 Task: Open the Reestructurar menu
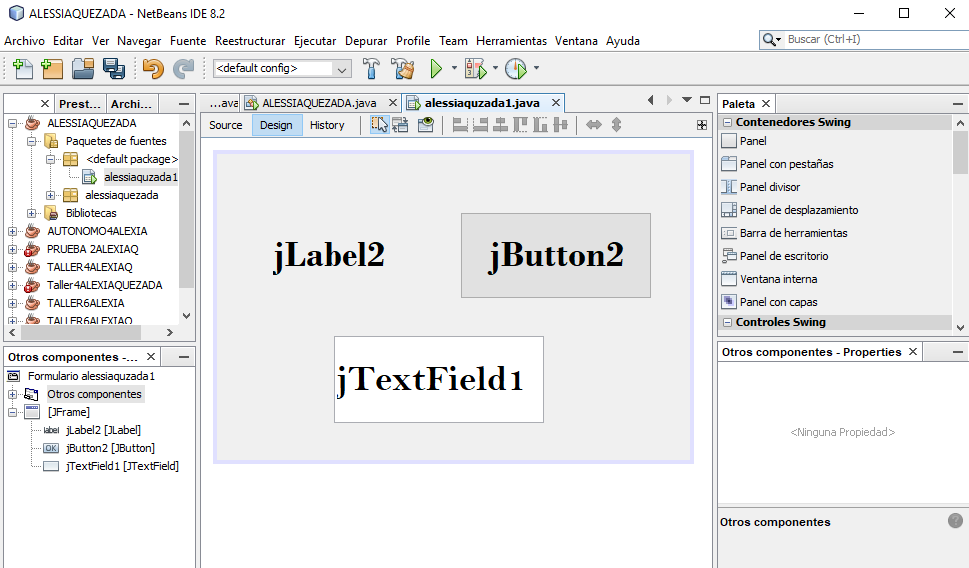click(x=250, y=41)
